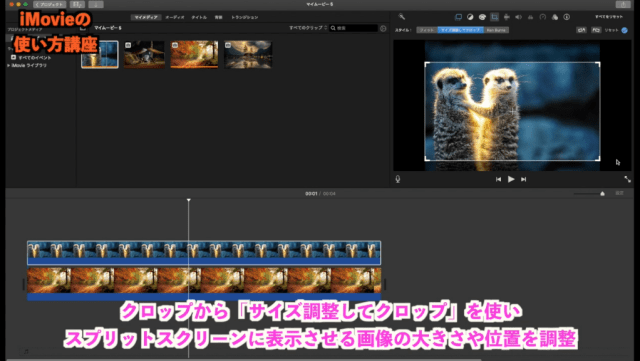Rotate clip clockwise icon
Screen dimensions: 640x361
click(596, 30)
